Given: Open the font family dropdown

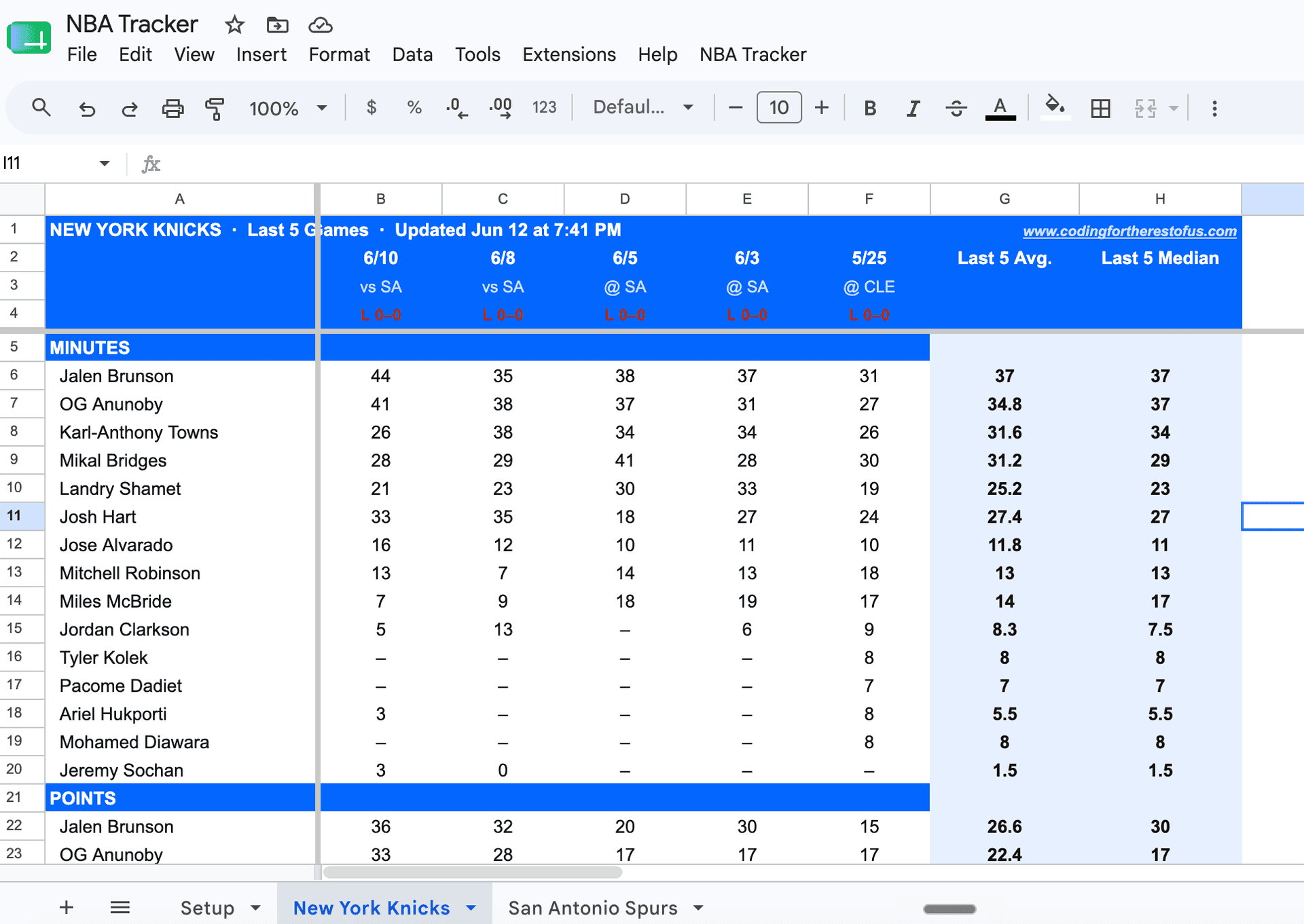Looking at the screenshot, I should (642, 107).
